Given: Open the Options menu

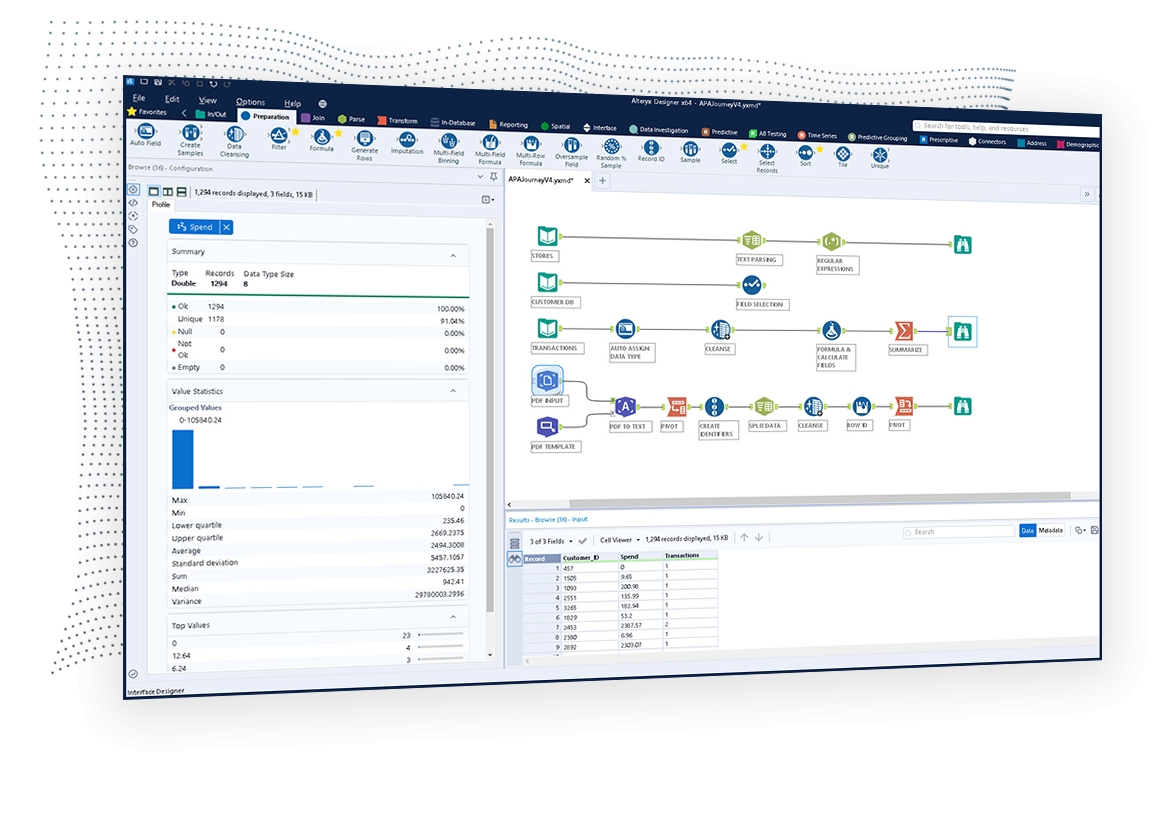Looking at the screenshot, I should click(x=251, y=102).
